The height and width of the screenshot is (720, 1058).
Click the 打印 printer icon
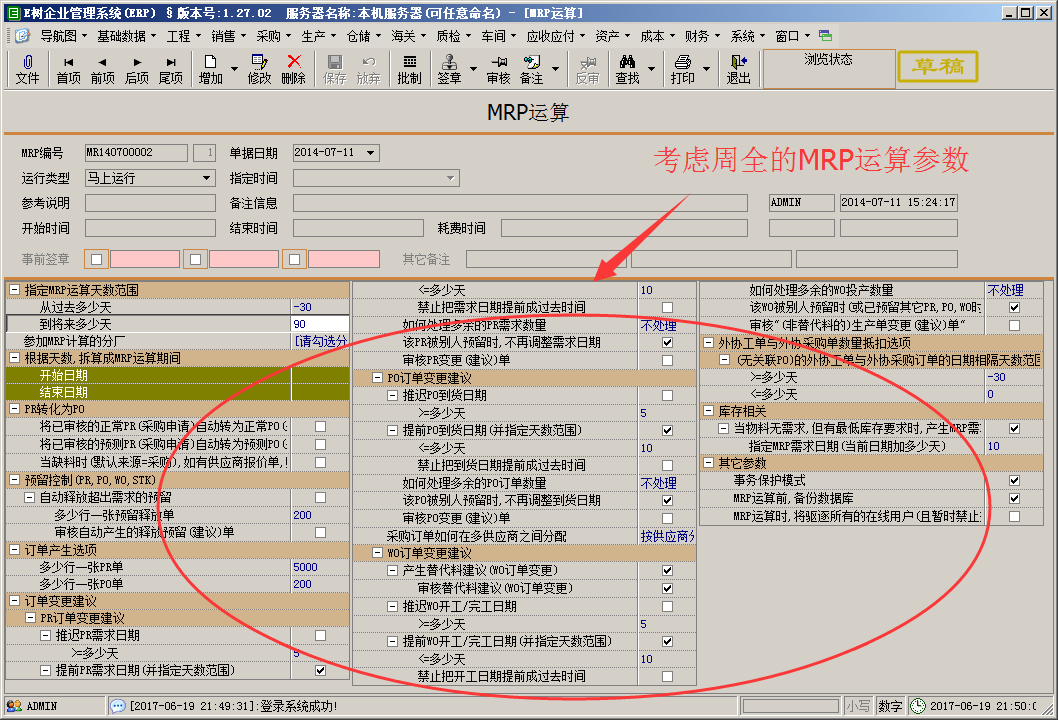683,62
